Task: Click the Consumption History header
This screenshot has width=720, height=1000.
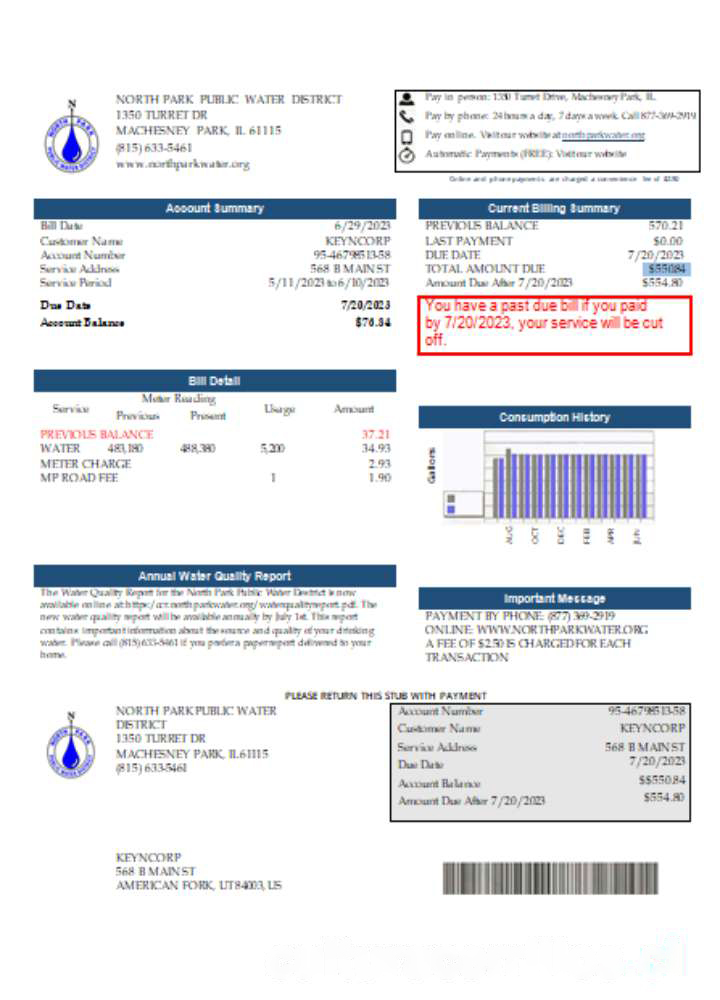Action: tap(553, 417)
